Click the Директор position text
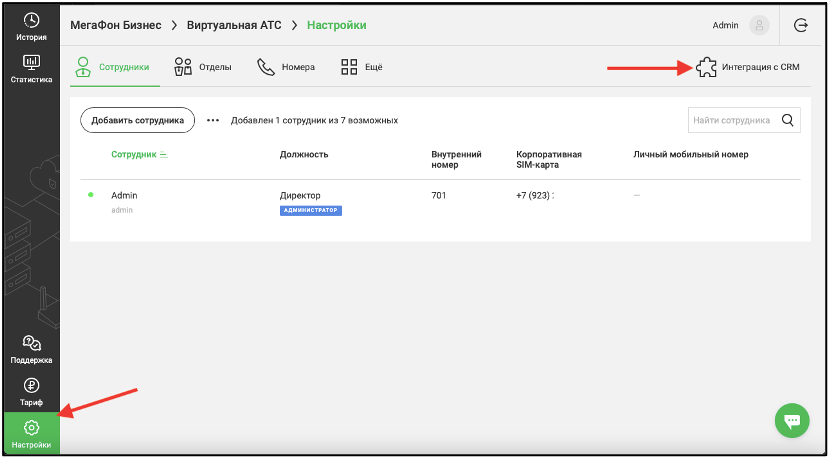Viewport: 829px width, 458px height. point(300,196)
